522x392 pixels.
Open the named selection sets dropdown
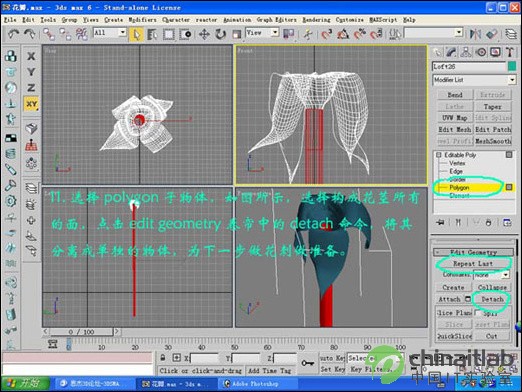click(x=433, y=33)
